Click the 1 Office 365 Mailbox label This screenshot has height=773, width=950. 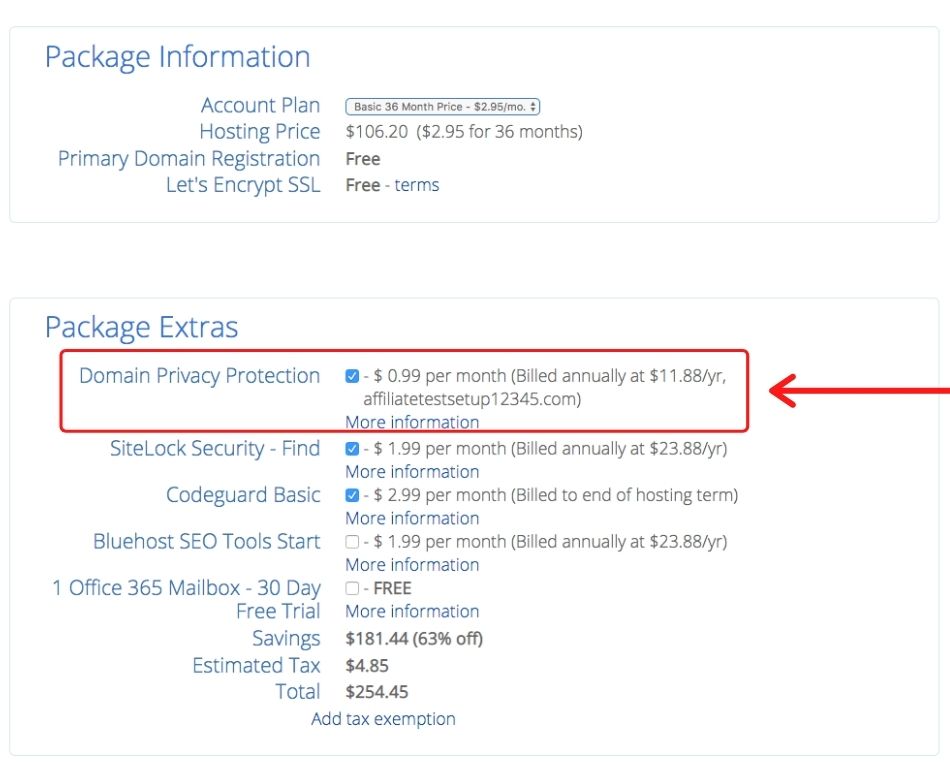(187, 600)
